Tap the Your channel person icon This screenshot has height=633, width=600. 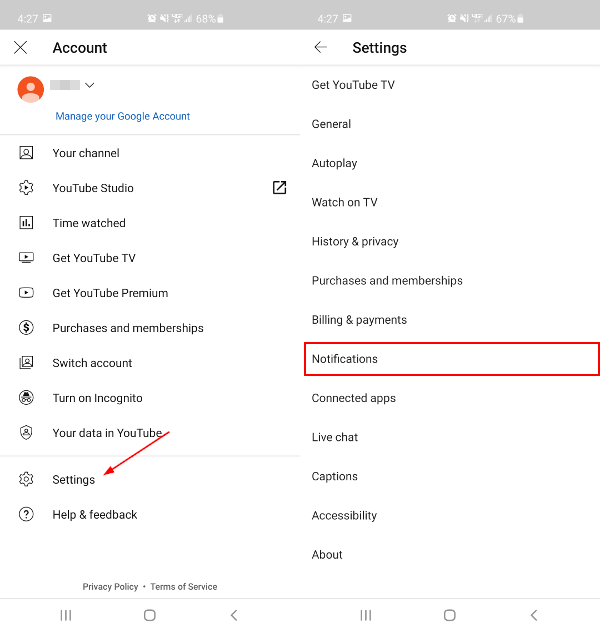tap(26, 153)
